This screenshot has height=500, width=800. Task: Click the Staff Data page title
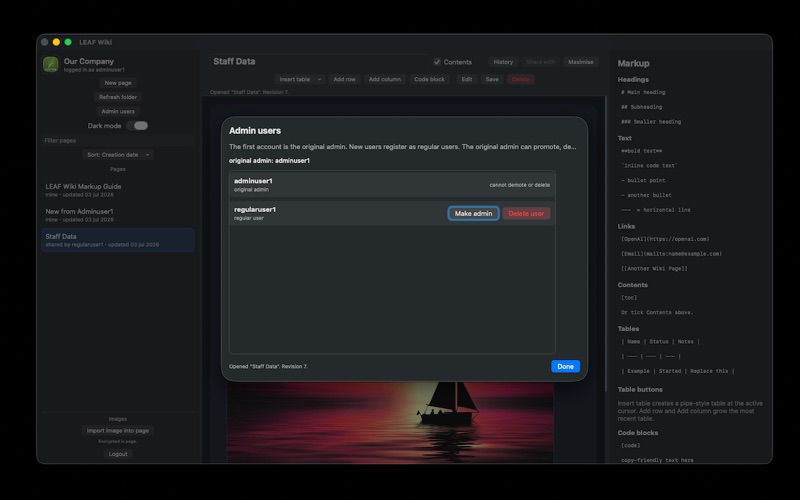pos(234,61)
